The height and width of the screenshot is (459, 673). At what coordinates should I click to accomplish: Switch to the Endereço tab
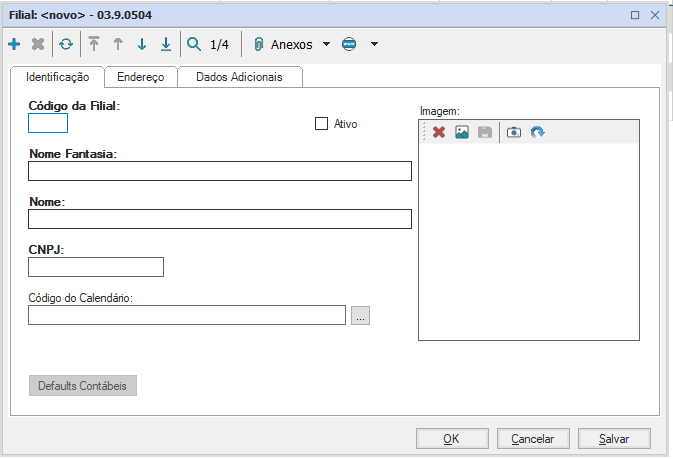pos(141,77)
